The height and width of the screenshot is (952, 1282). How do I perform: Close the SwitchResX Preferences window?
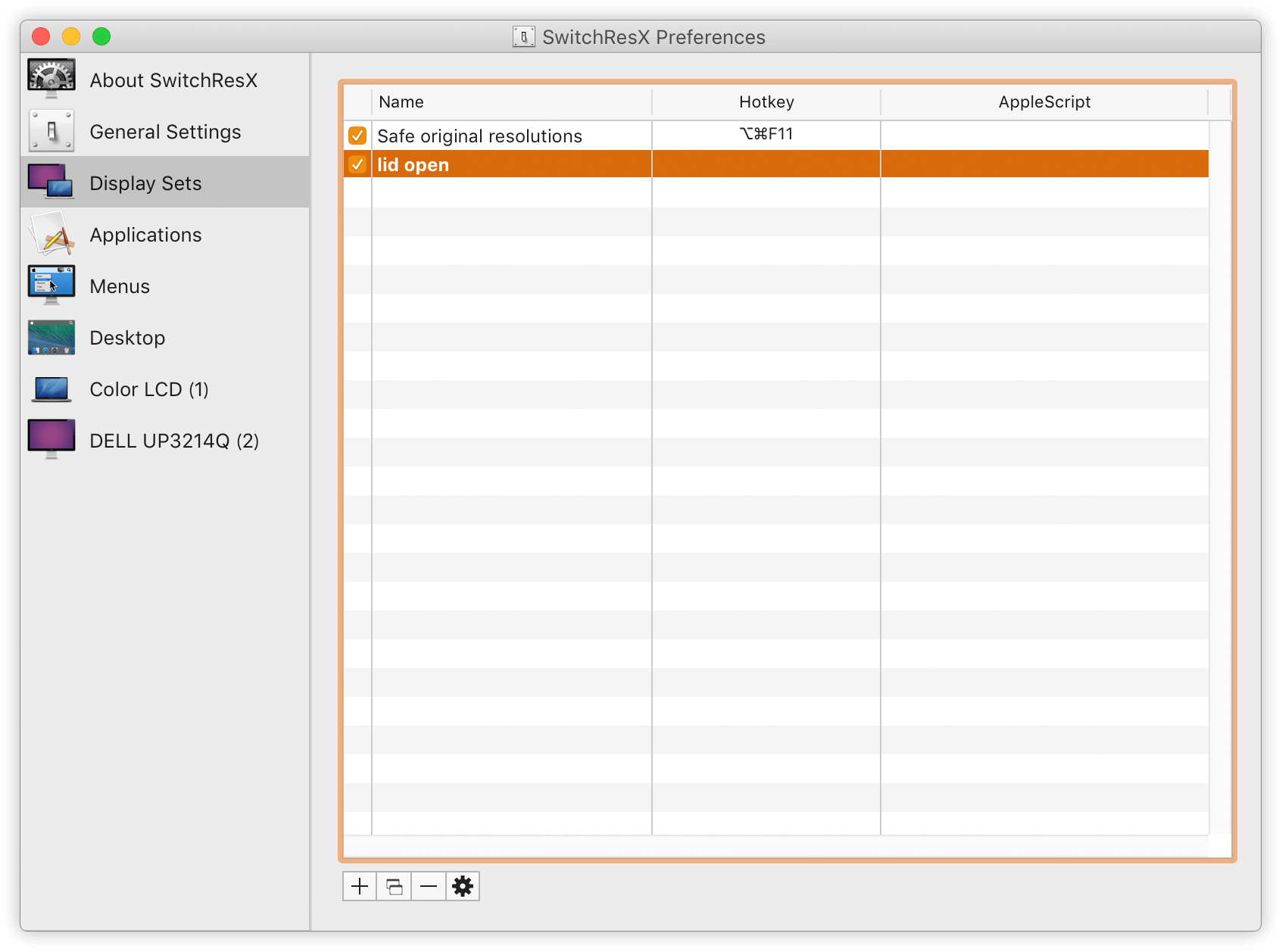pos(41,36)
